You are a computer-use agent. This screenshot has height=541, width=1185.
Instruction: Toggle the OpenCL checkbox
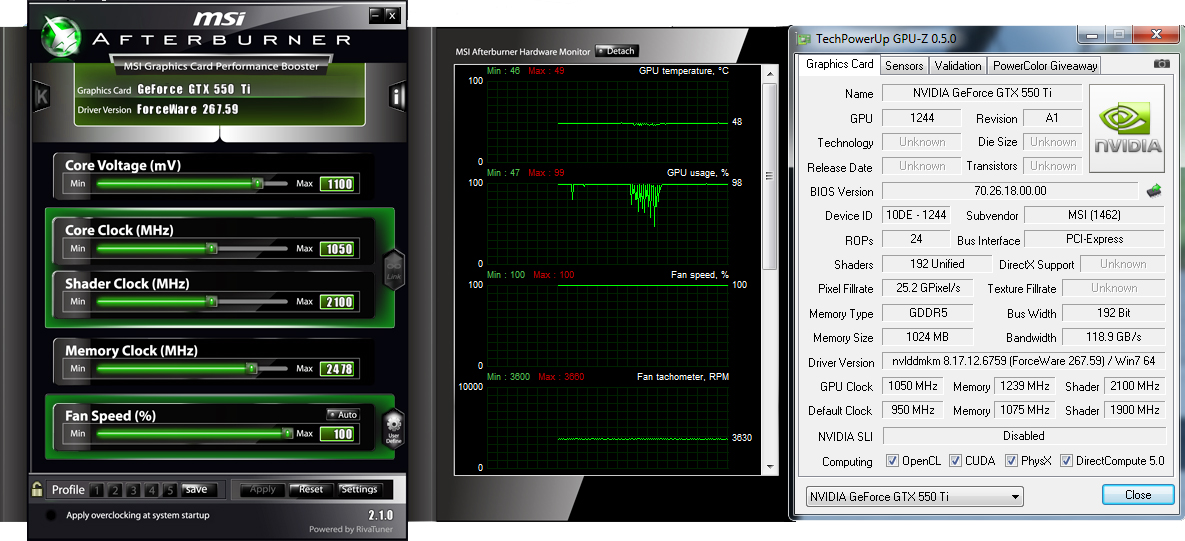tap(892, 460)
